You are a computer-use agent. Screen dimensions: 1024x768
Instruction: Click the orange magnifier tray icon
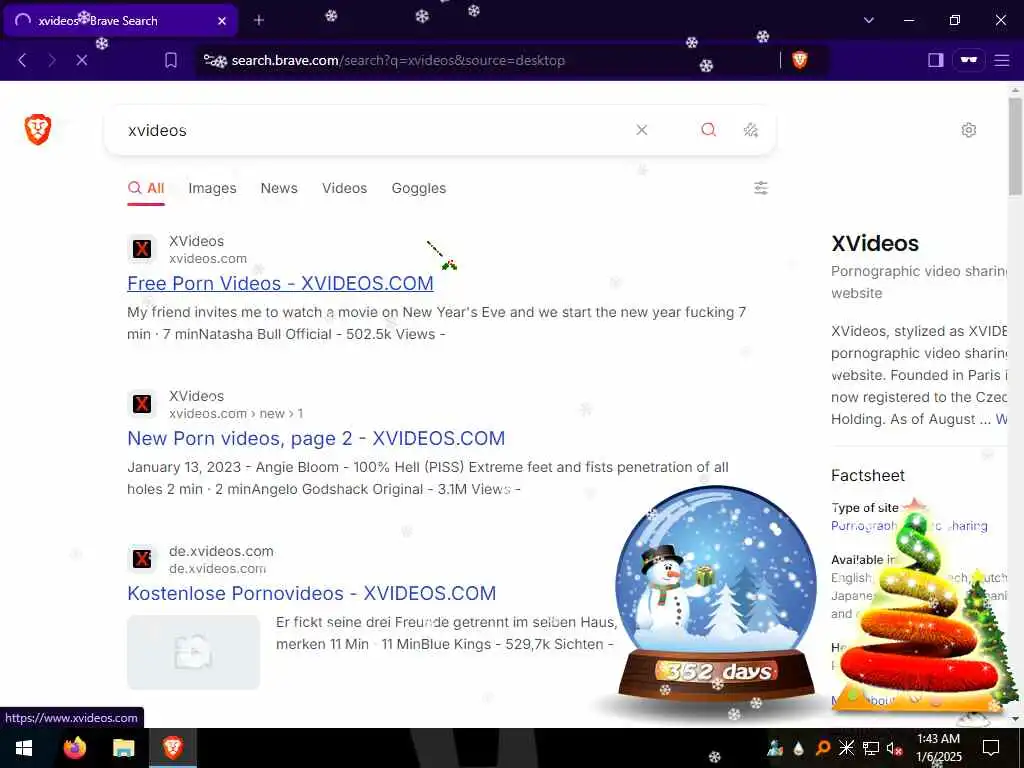tap(823, 748)
